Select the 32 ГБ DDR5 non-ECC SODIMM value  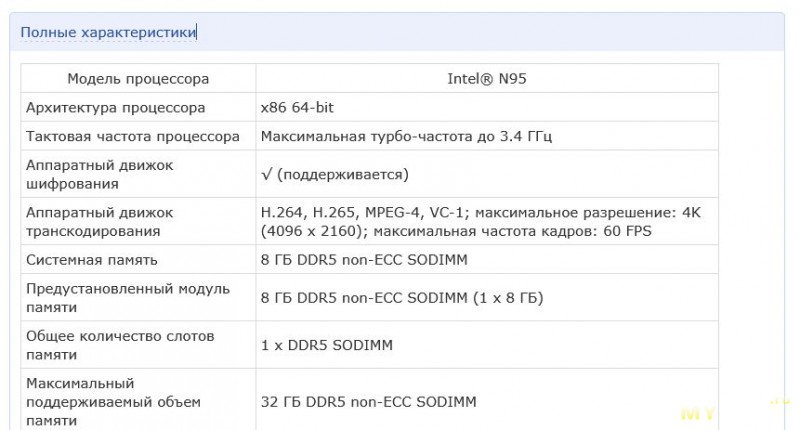click(x=368, y=402)
